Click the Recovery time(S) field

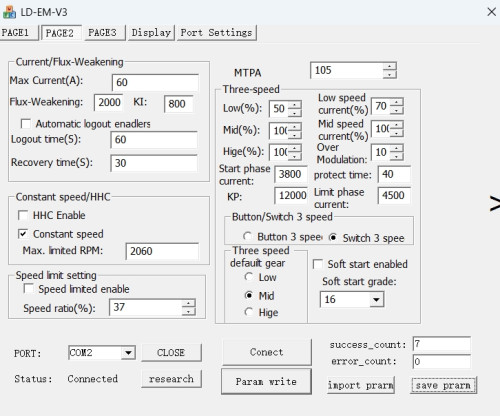click(154, 163)
